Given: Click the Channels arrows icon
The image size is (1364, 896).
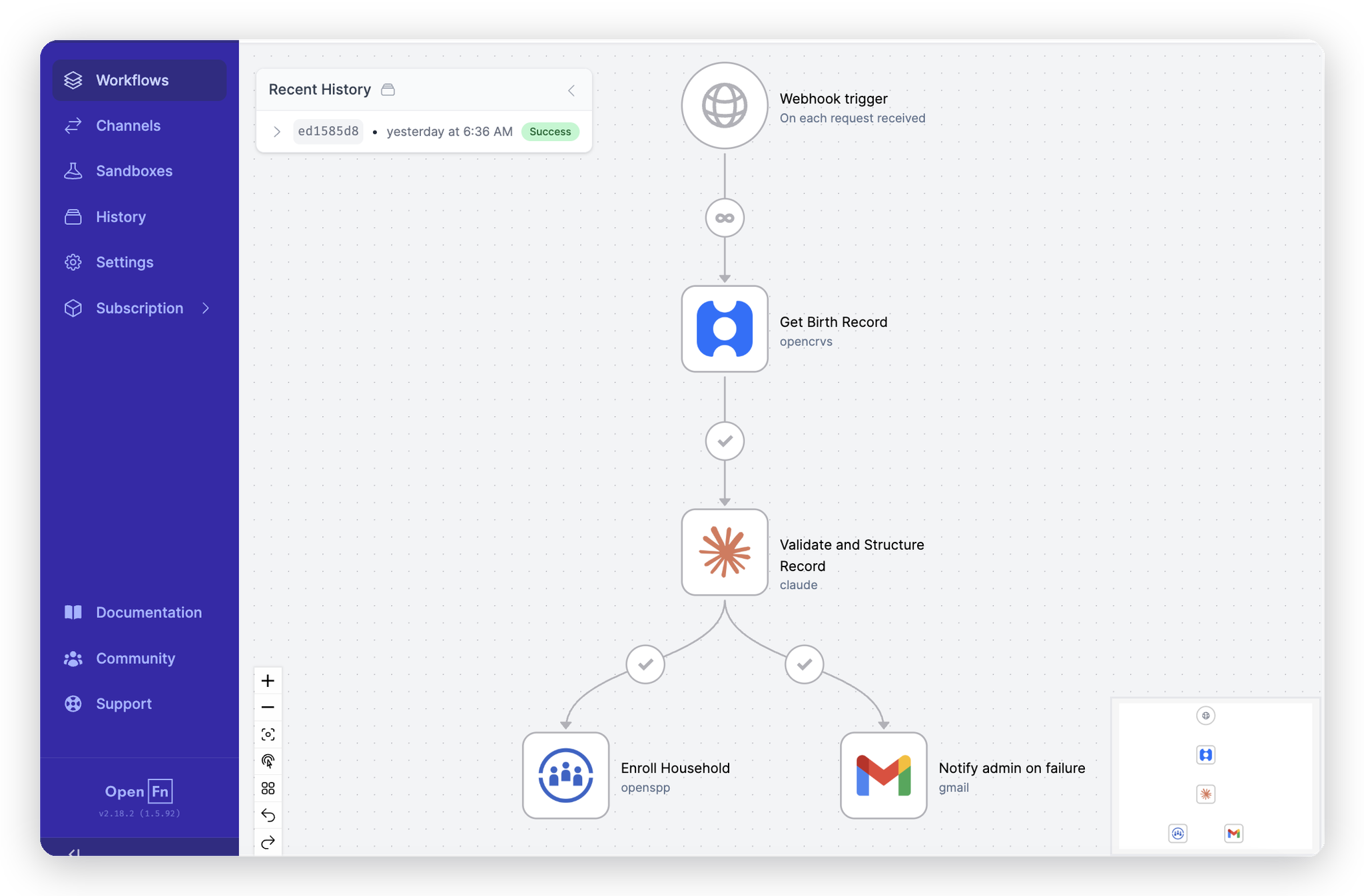Looking at the screenshot, I should (73, 126).
